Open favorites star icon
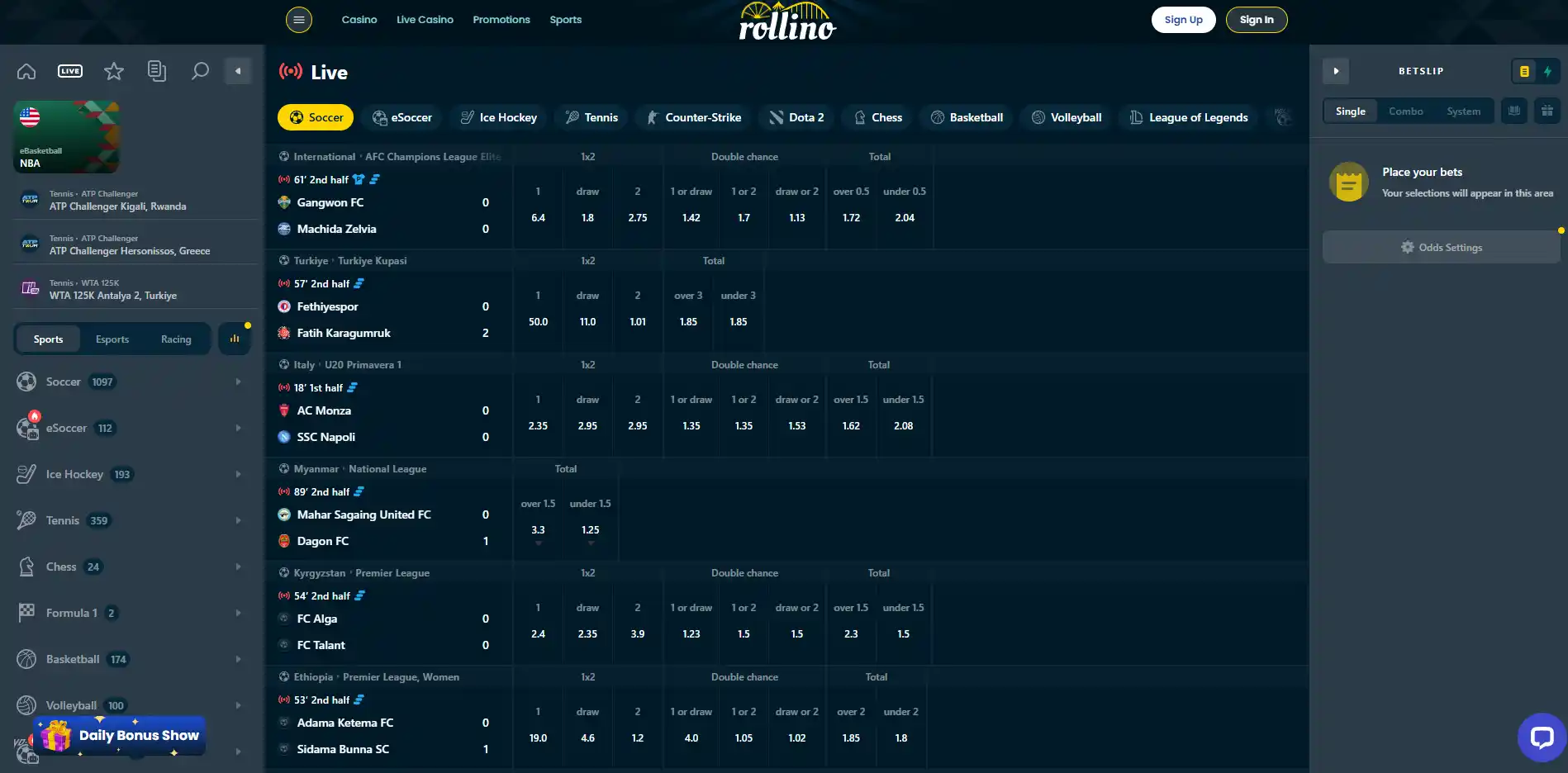The image size is (1568, 773). click(x=114, y=71)
